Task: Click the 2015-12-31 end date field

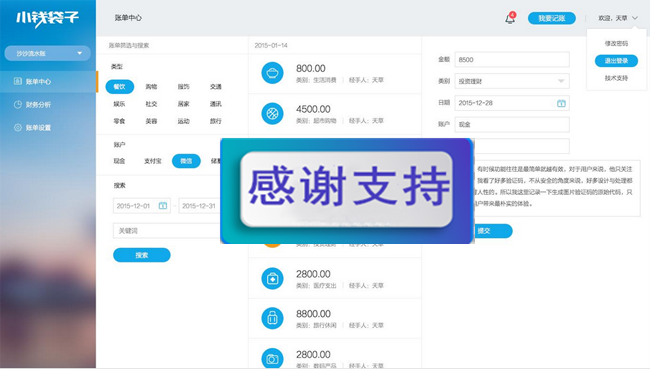Action: [x=199, y=206]
